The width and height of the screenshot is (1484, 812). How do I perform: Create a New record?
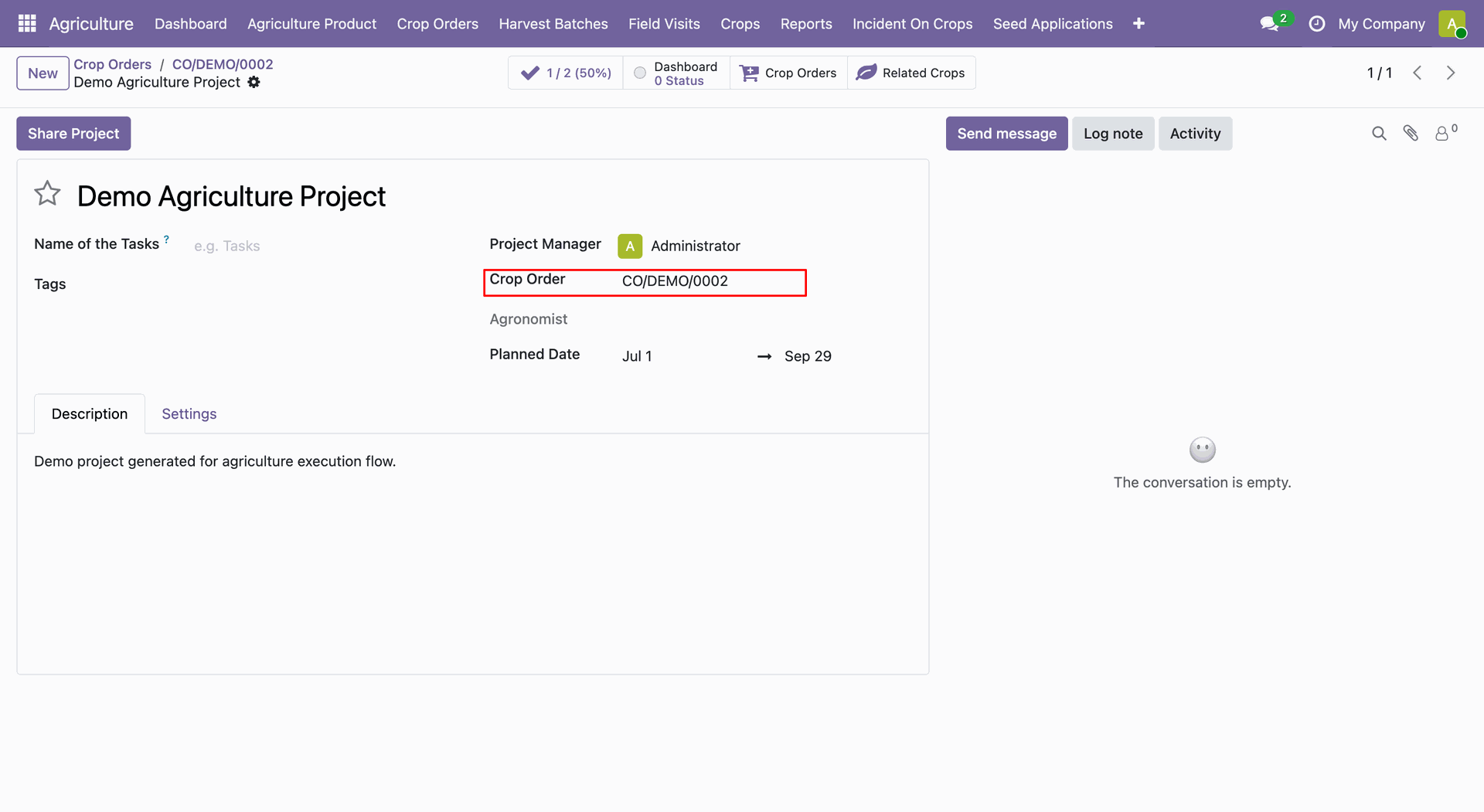coord(43,73)
